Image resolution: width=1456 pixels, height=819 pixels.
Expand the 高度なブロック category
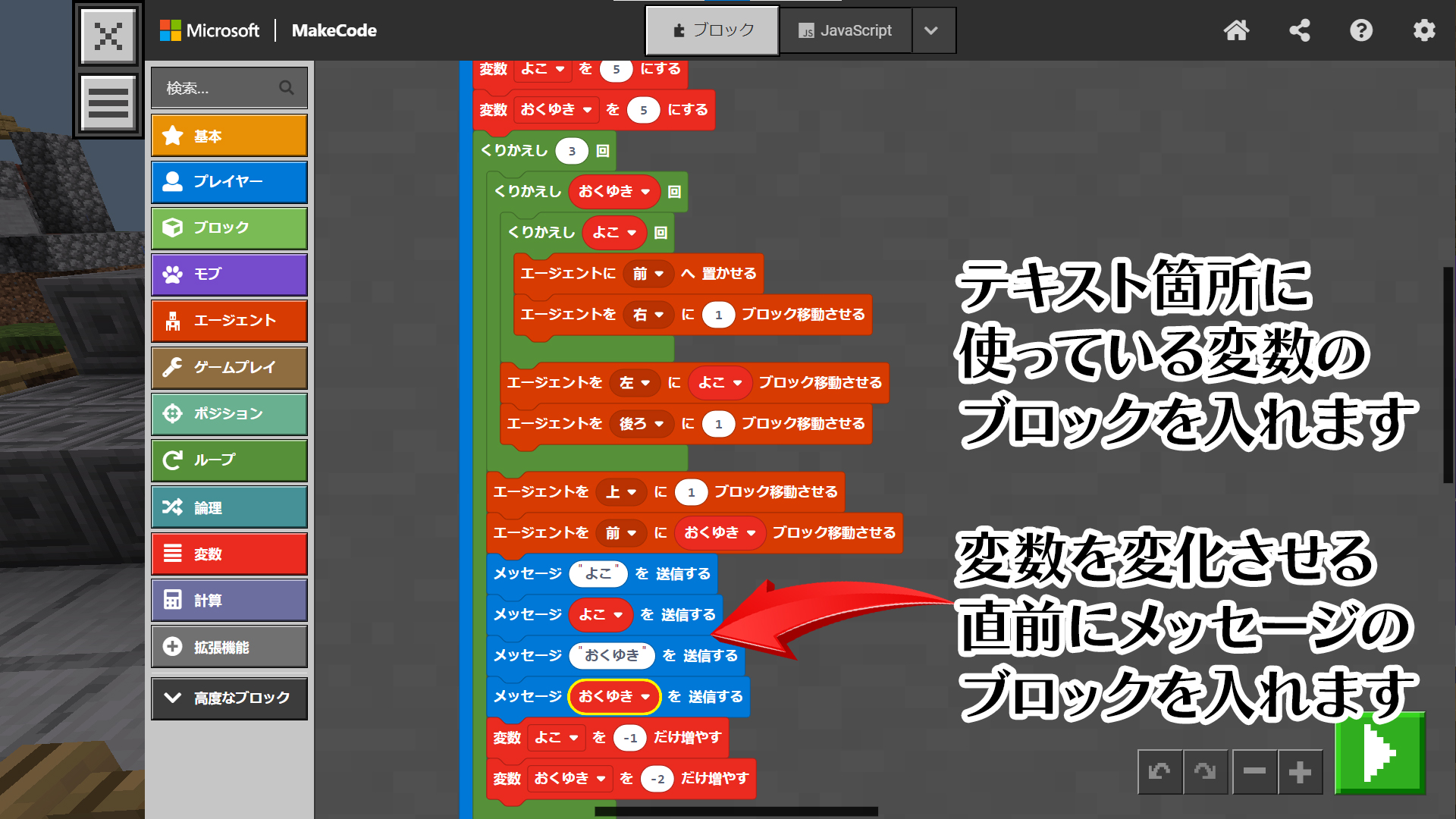pos(229,698)
